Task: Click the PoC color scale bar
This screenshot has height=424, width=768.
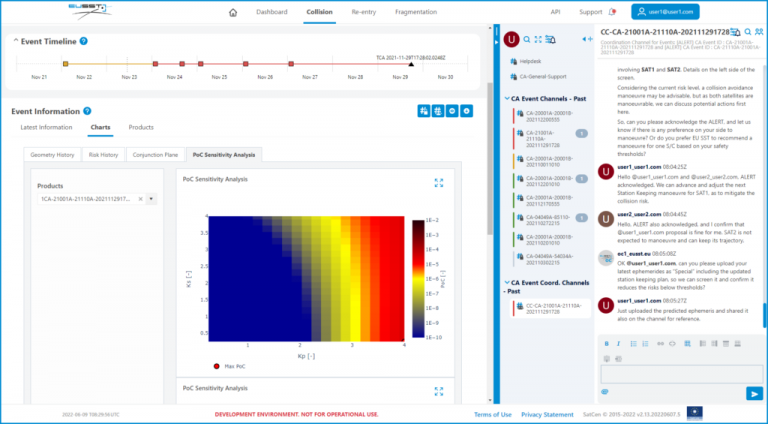Action: click(418, 279)
